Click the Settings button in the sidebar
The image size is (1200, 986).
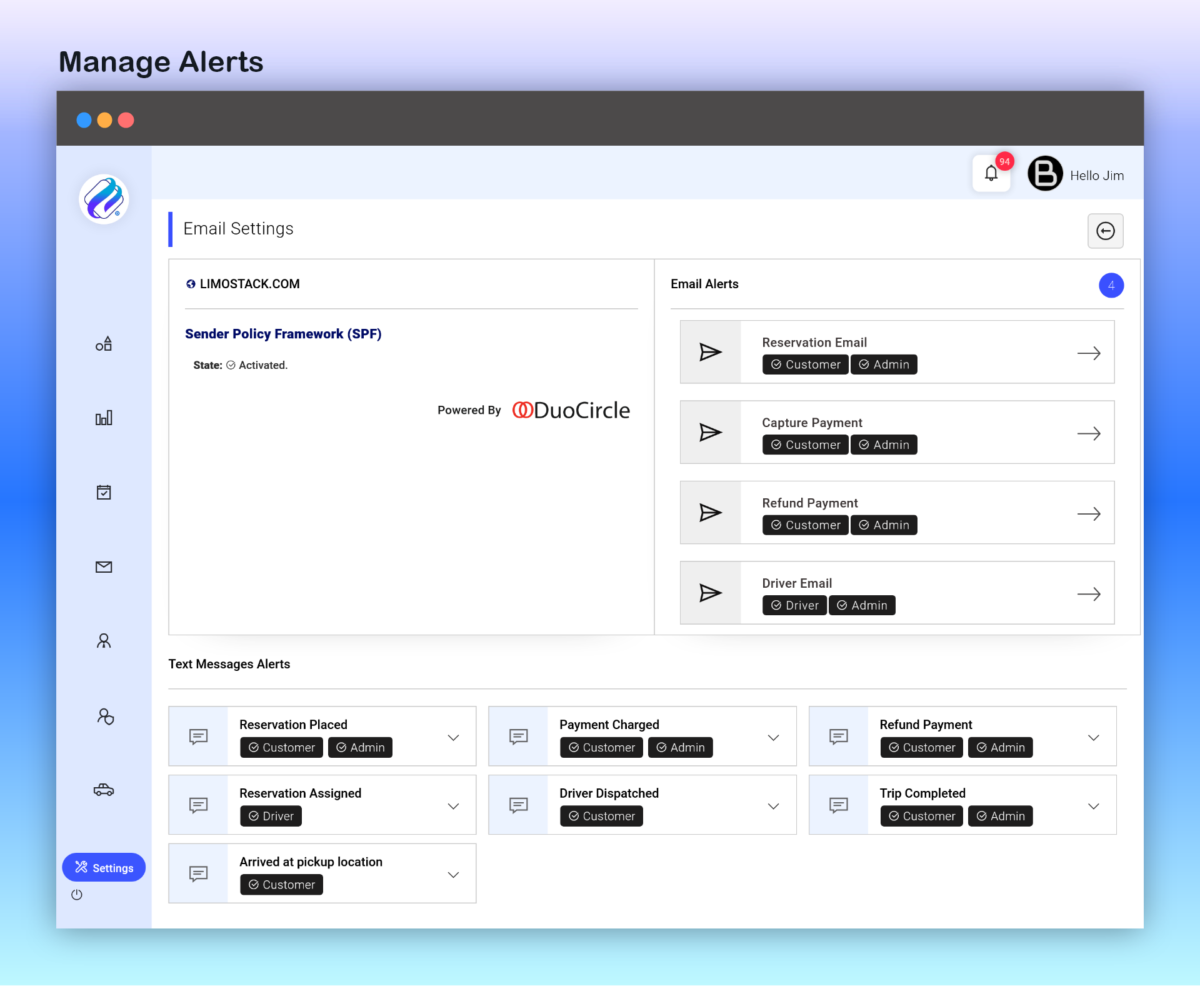(x=103, y=867)
